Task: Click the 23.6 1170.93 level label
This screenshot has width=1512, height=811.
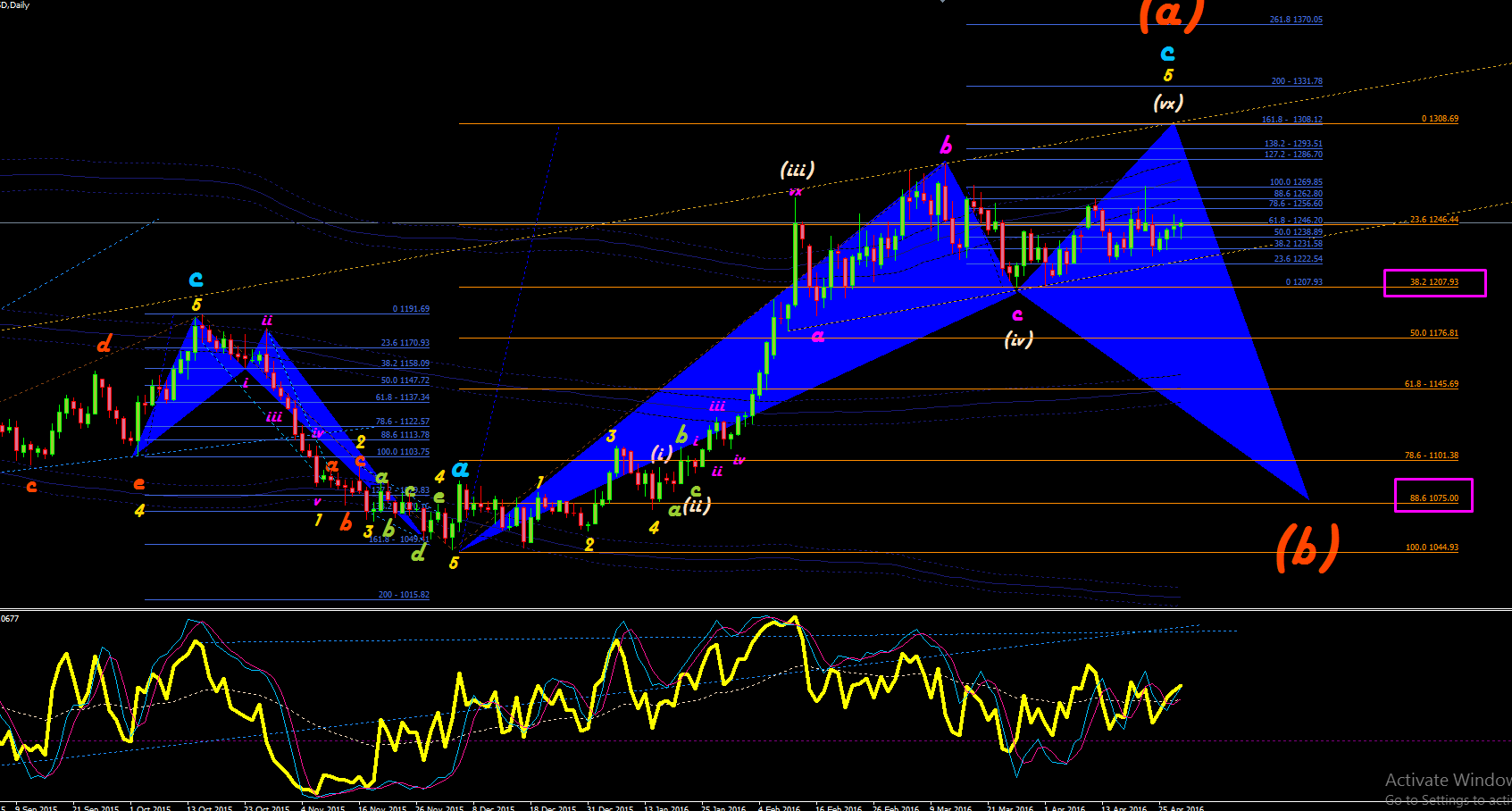Action: tap(405, 343)
